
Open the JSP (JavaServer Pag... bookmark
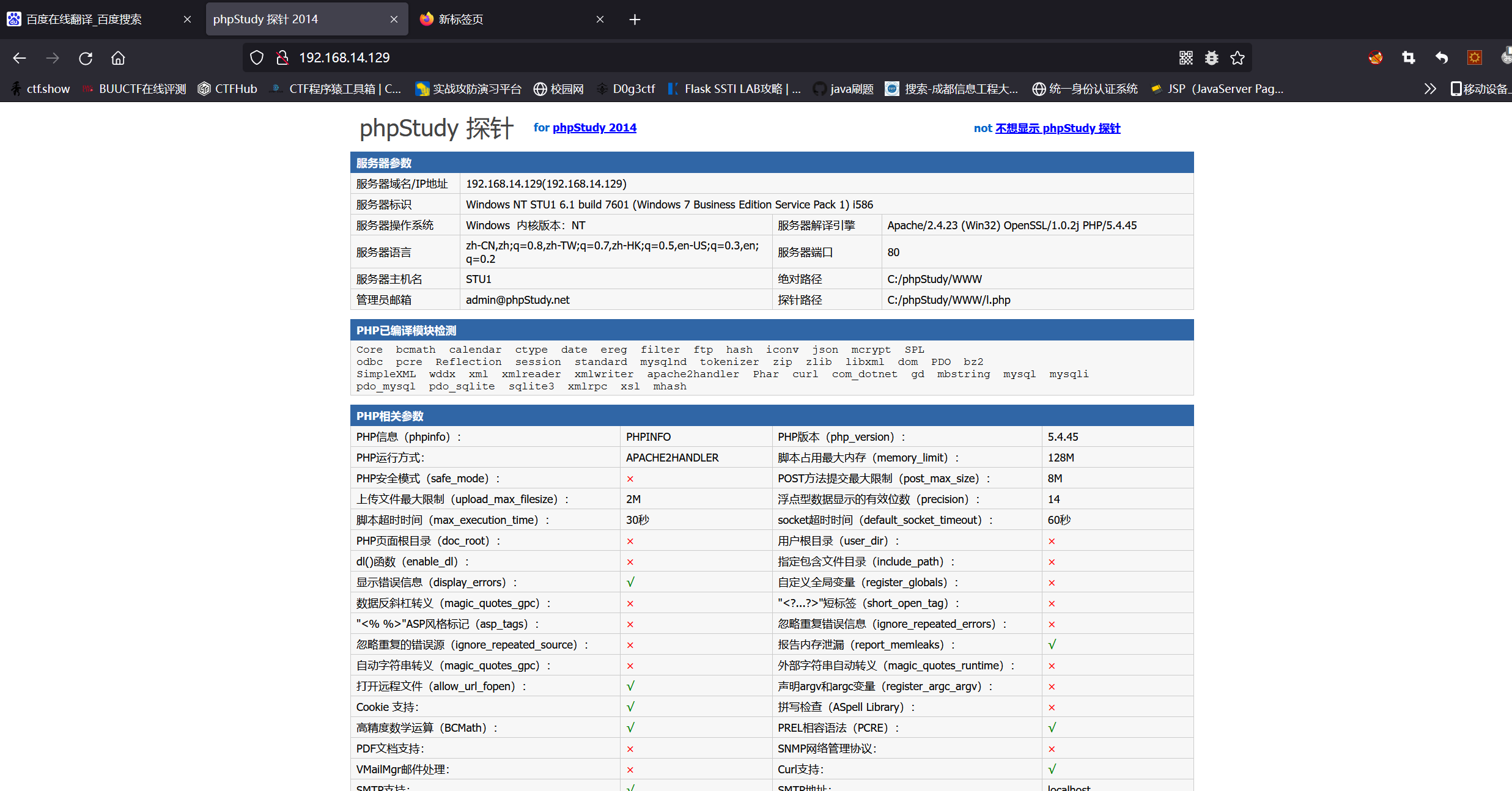(x=1217, y=89)
